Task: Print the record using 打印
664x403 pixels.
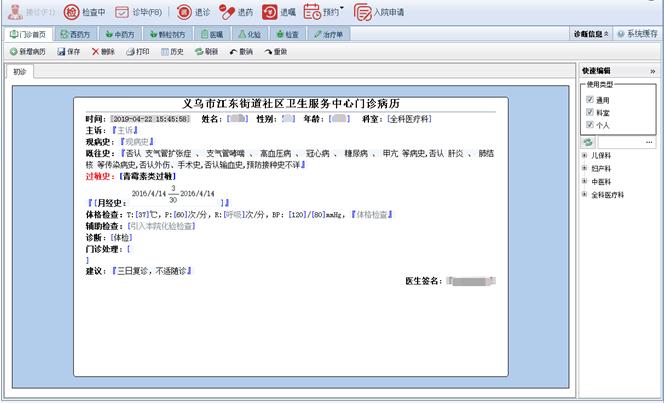Action: [x=138, y=51]
